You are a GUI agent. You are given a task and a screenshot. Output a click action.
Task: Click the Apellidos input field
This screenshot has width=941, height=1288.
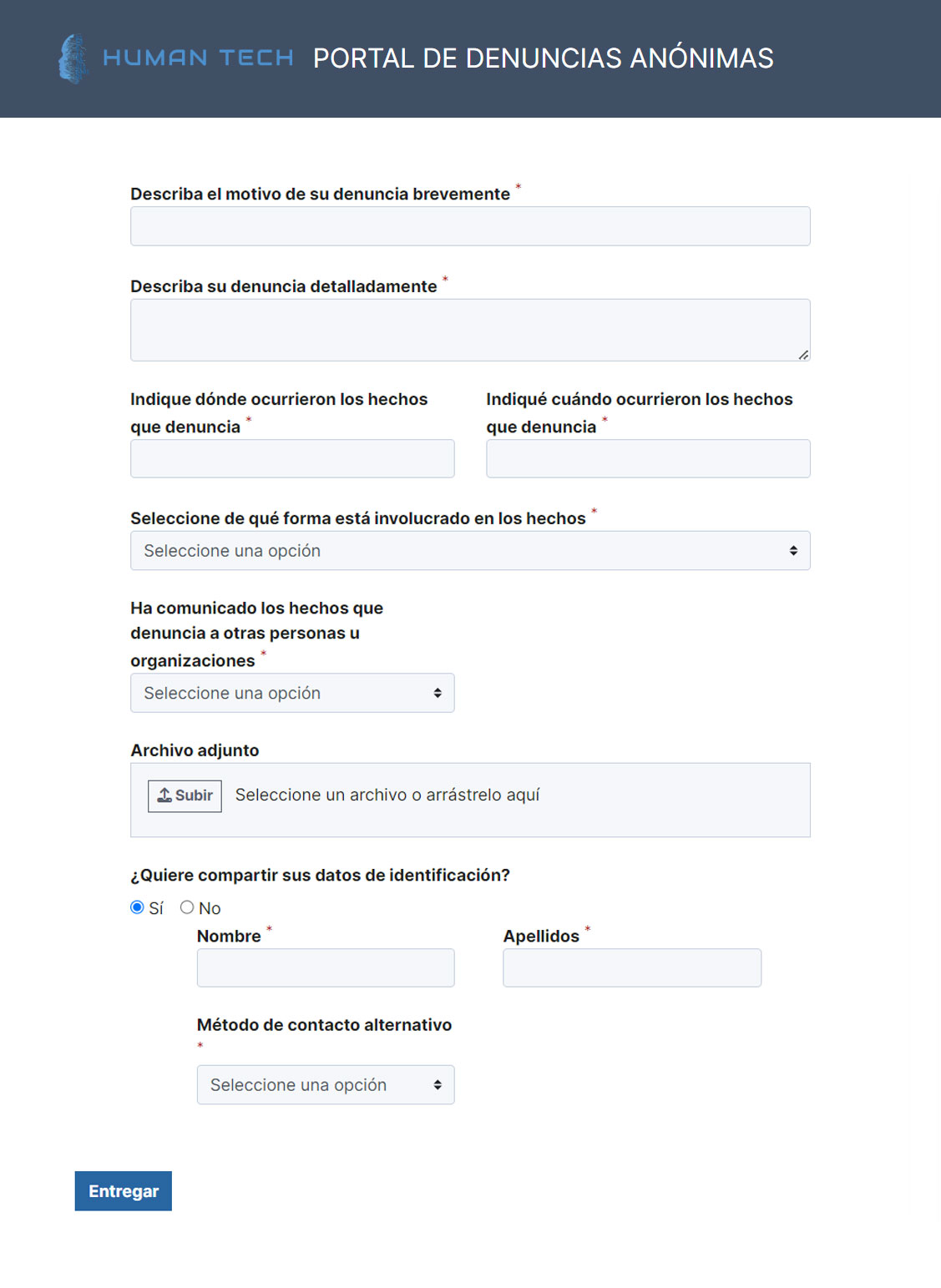tap(632, 967)
